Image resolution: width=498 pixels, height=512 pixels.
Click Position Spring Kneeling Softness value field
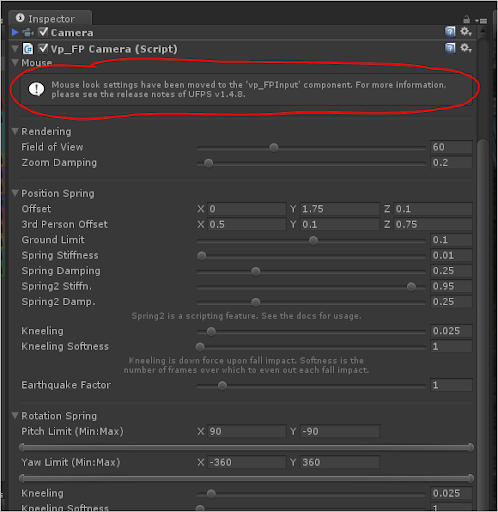[451, 347]
